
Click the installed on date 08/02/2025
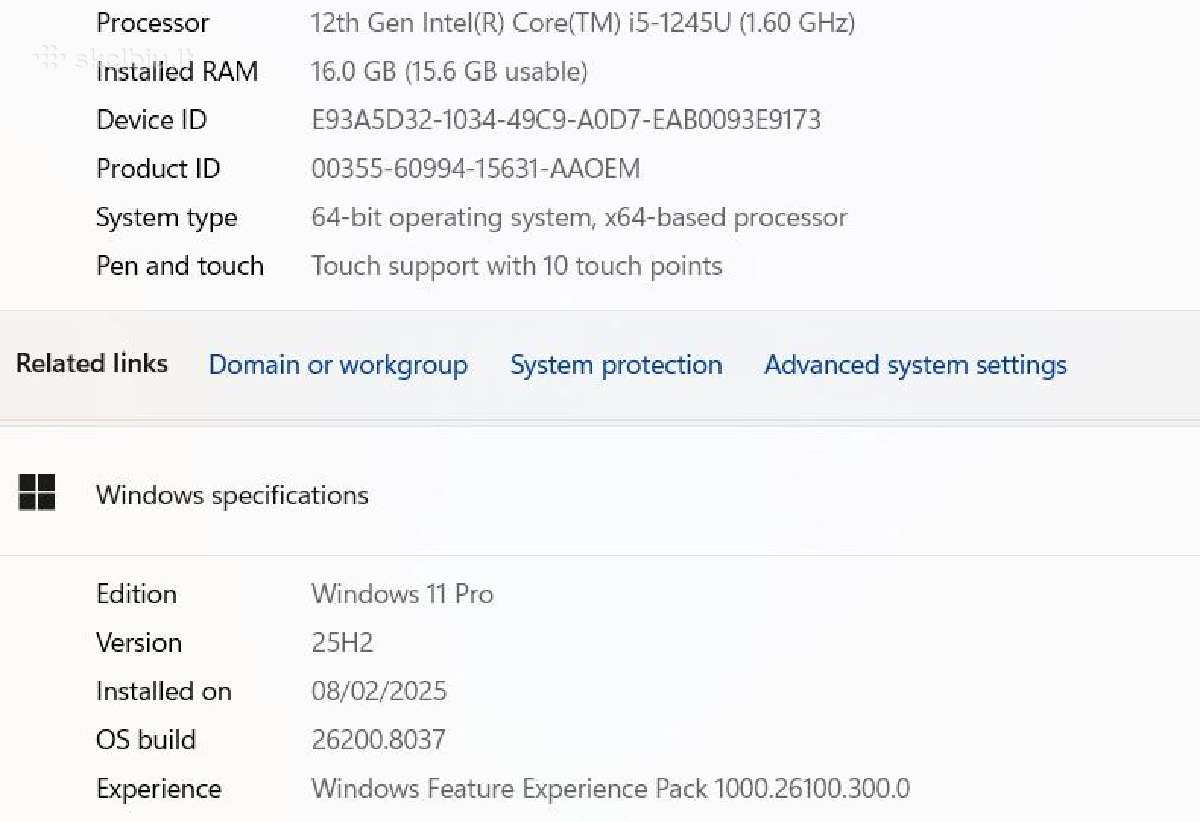[379, 691]
